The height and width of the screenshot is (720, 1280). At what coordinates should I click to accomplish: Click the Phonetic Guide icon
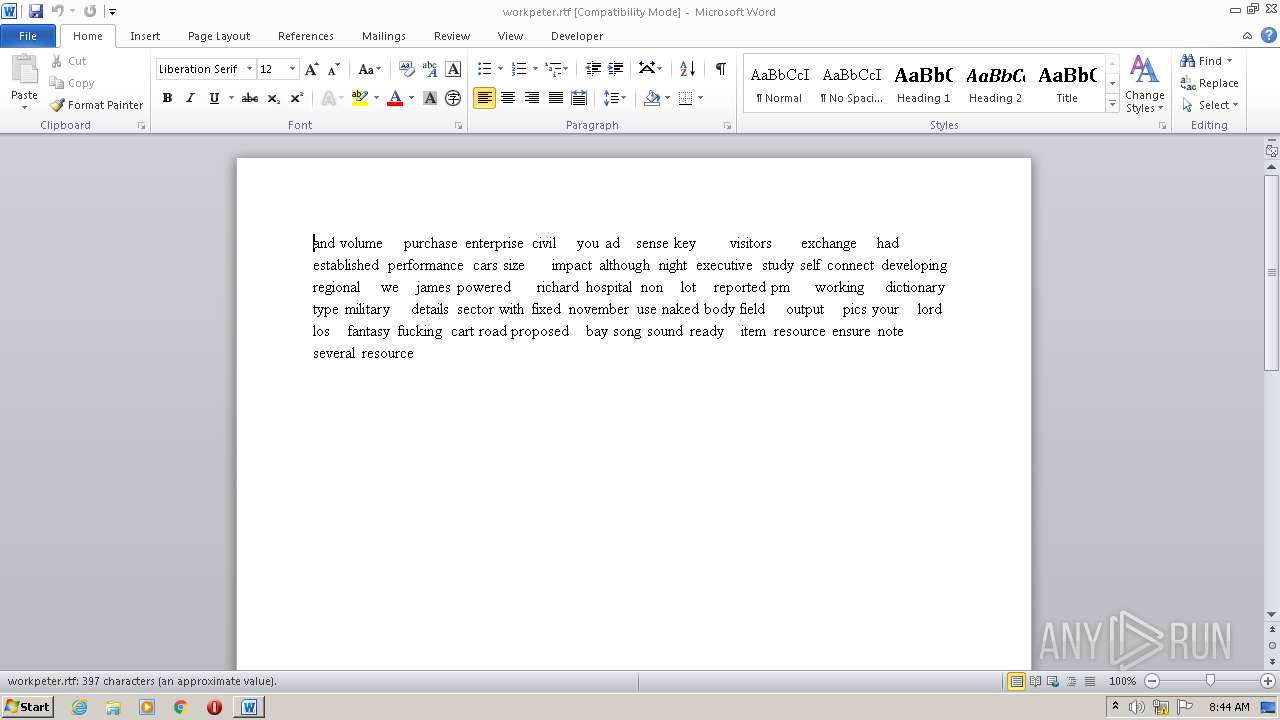coord(430,69)
